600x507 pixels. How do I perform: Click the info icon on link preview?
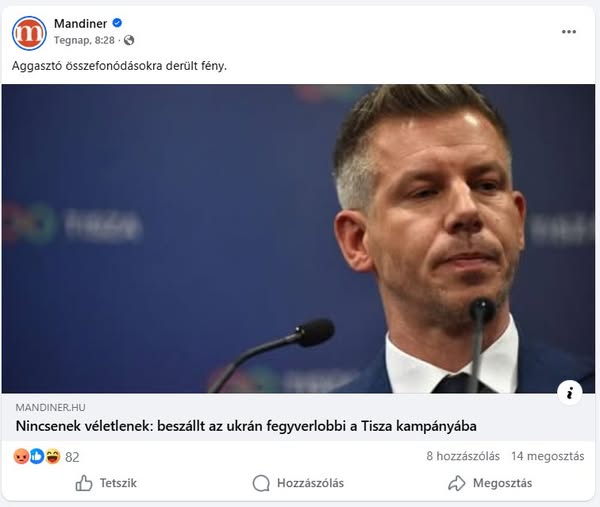(x=570, y=393)
